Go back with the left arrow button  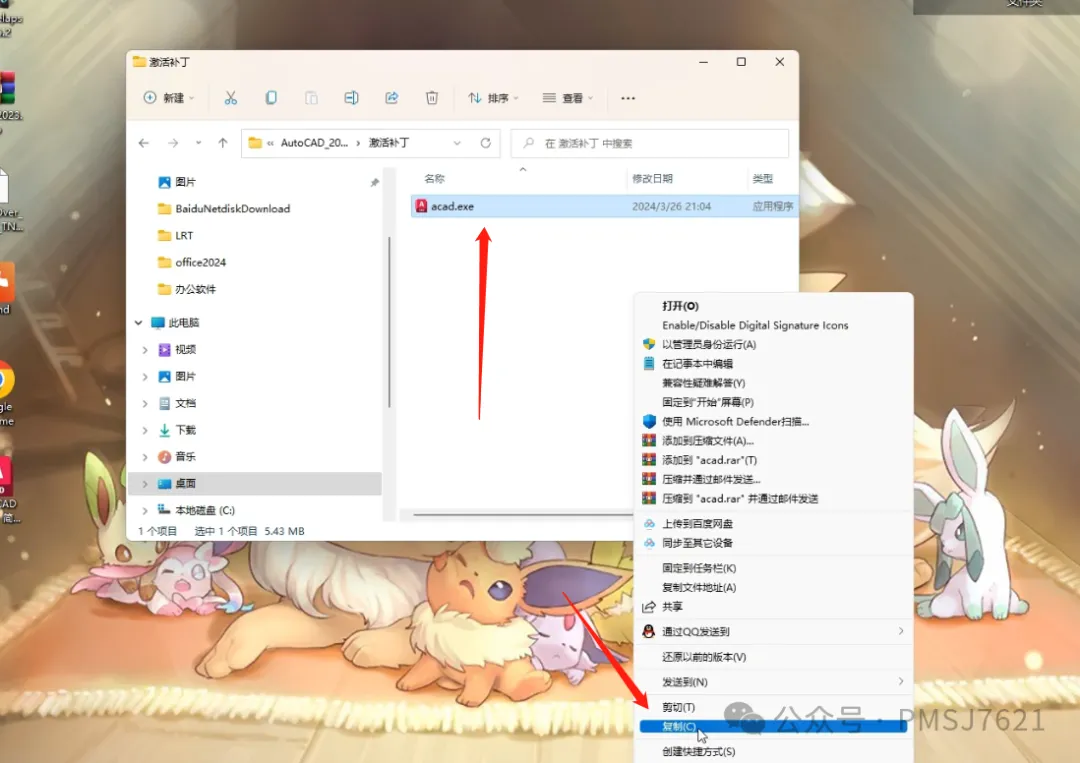(x=144, y=143)
